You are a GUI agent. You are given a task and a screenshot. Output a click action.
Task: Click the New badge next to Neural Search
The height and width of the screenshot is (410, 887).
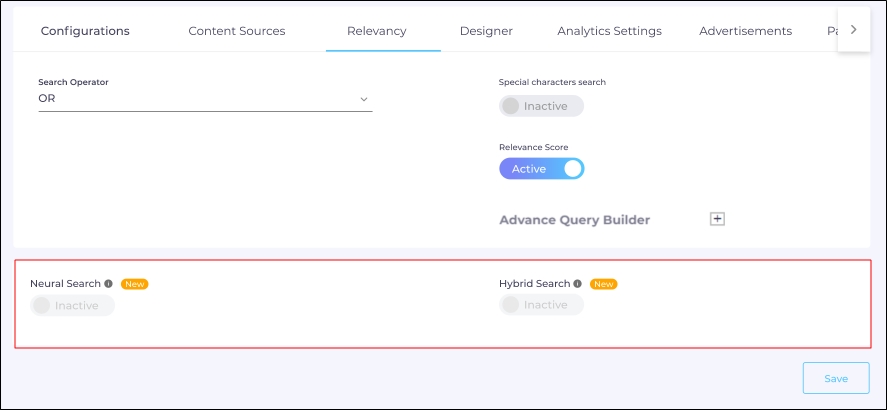coord(135,284)
